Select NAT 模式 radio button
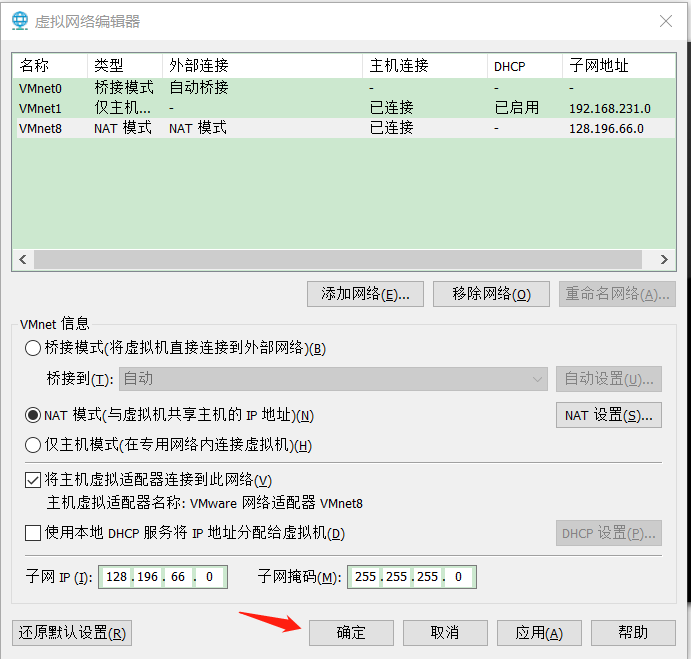691x659 pixels. [x=33, y=415]
